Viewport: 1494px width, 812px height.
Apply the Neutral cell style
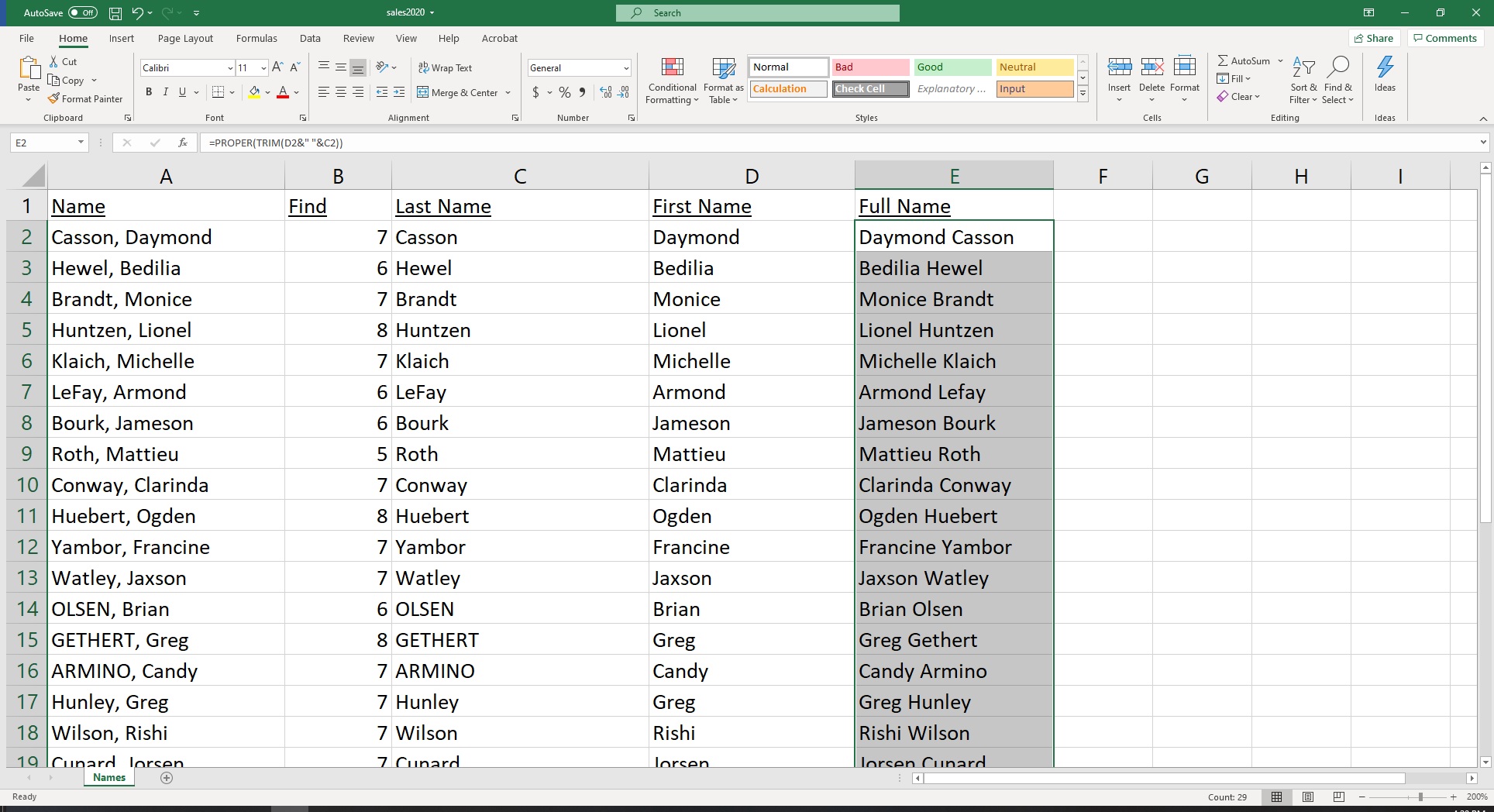(x=1034, y=67)
